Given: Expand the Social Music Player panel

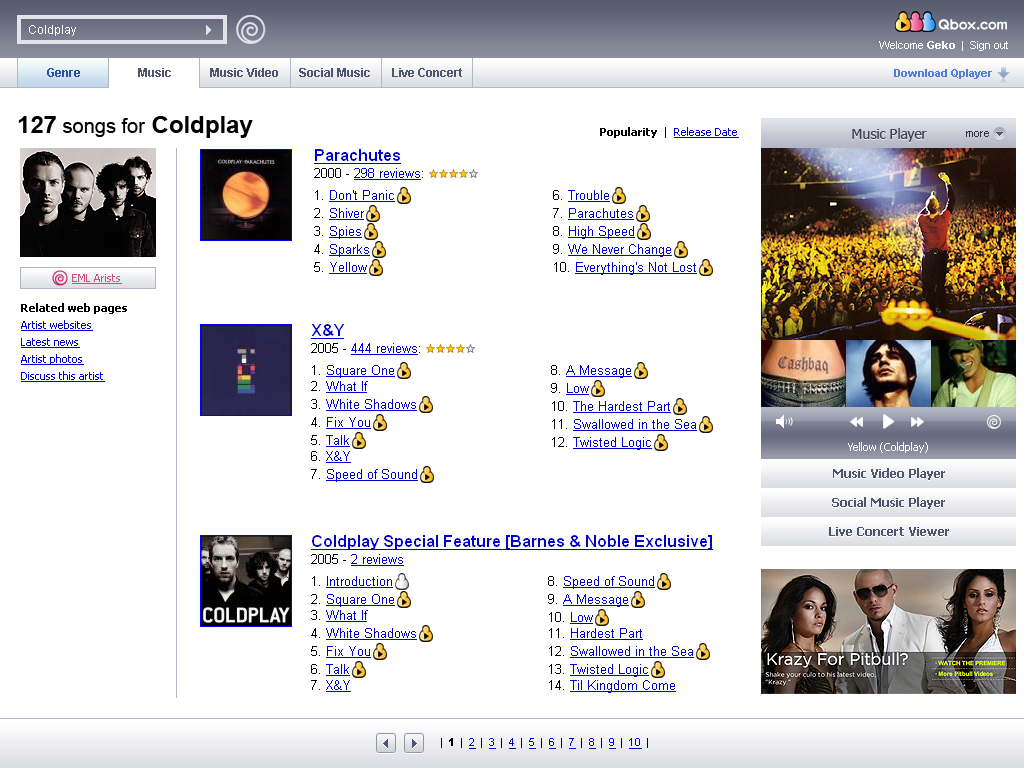Looking at the screenshot, I should point(888,502).
